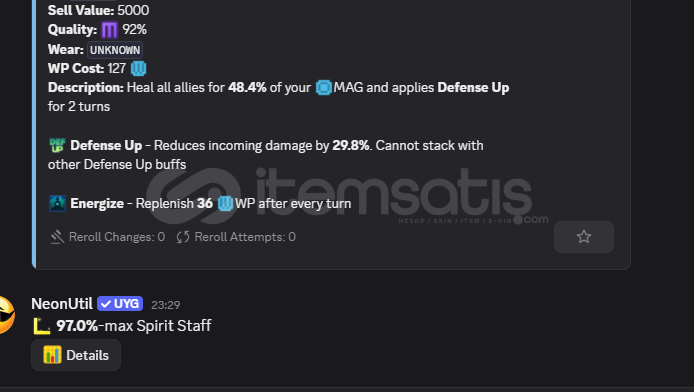Click the Reroll Attempts arrows icon

183,237
